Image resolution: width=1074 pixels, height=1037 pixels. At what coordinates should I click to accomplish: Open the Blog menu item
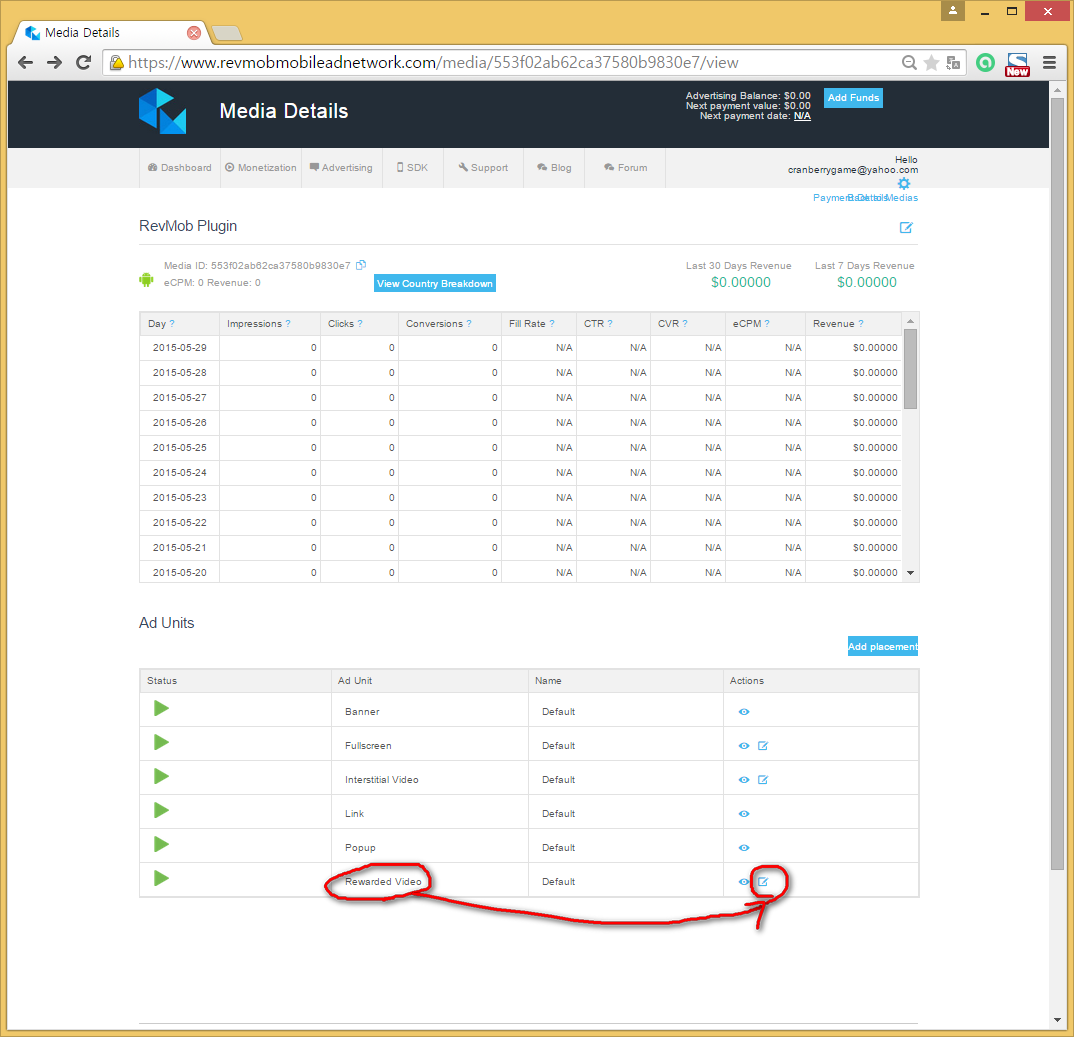tap(554, 168)
